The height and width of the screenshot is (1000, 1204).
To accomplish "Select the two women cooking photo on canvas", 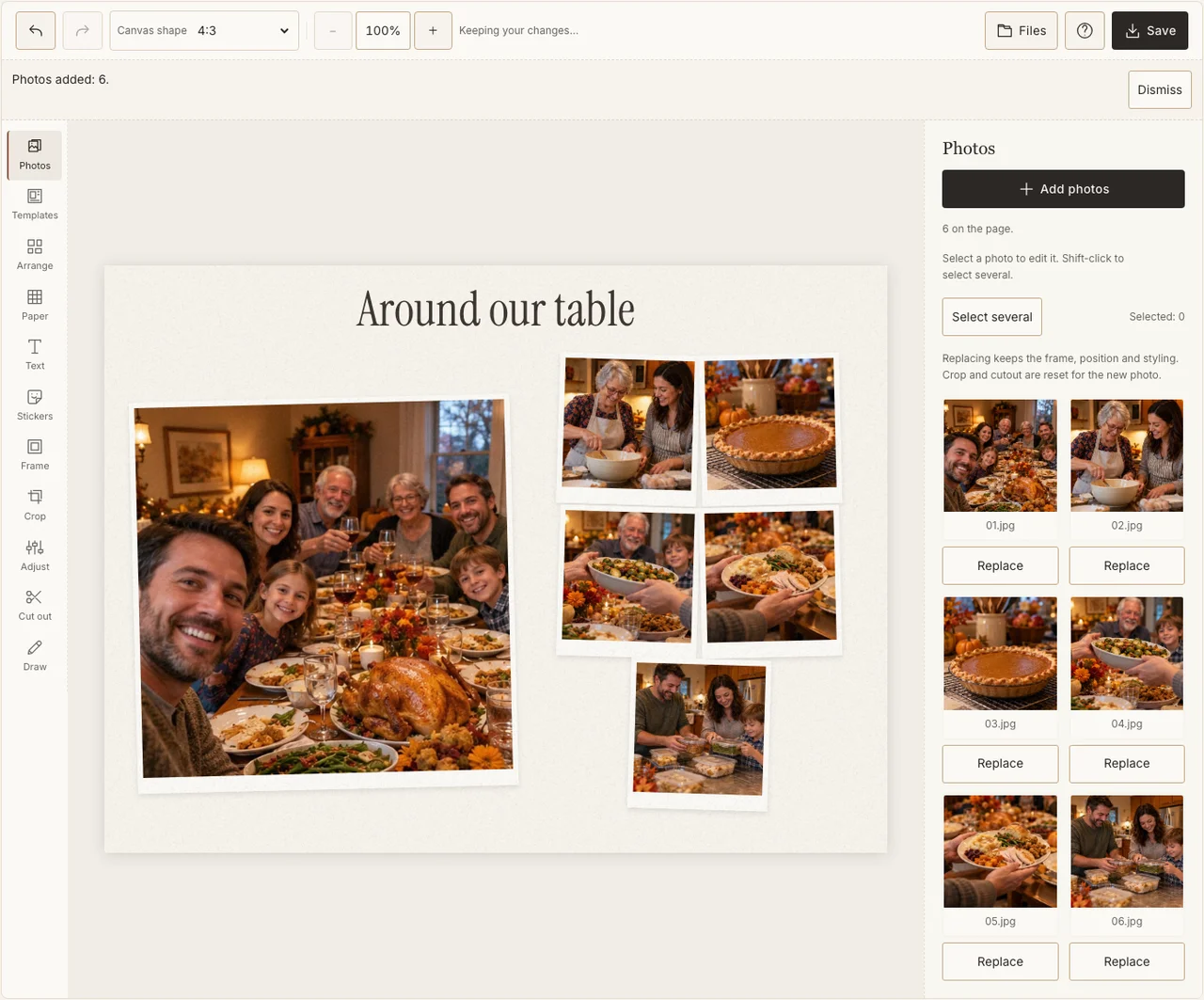I will click(x=628, y=428).
